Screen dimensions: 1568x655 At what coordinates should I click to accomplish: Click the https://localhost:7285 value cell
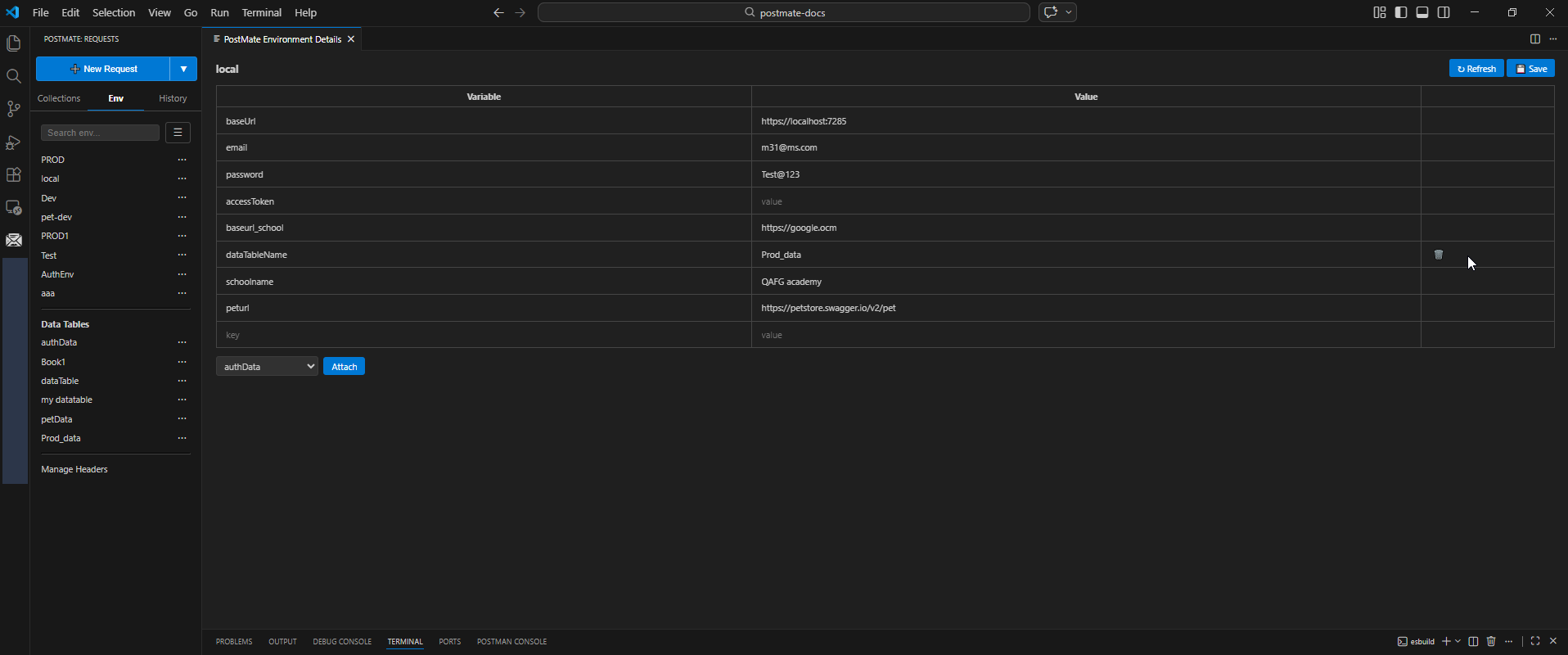tap(1086, 121)
